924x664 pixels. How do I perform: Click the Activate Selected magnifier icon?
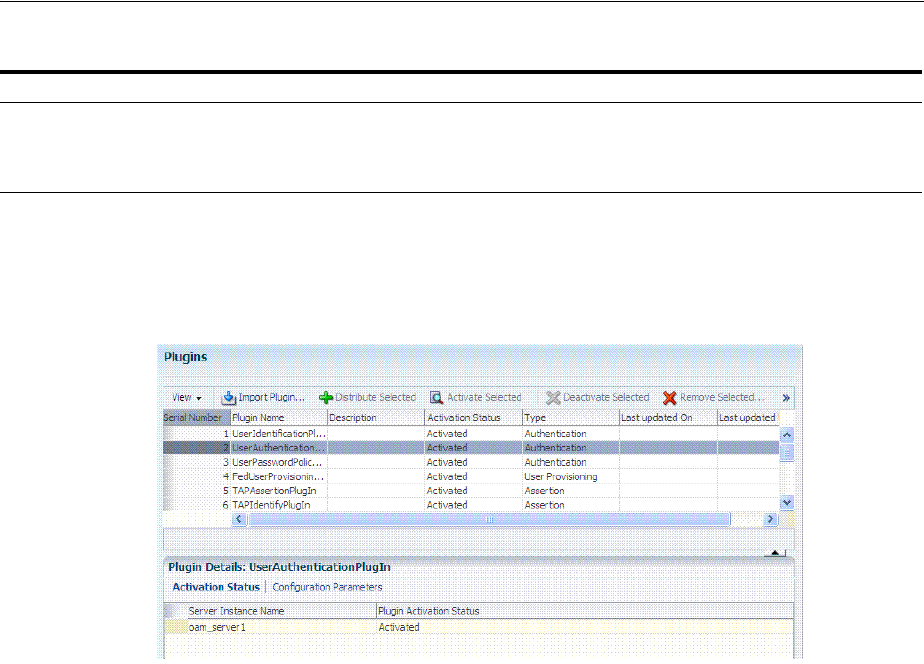pyautogui.click(x=437, y=397)
